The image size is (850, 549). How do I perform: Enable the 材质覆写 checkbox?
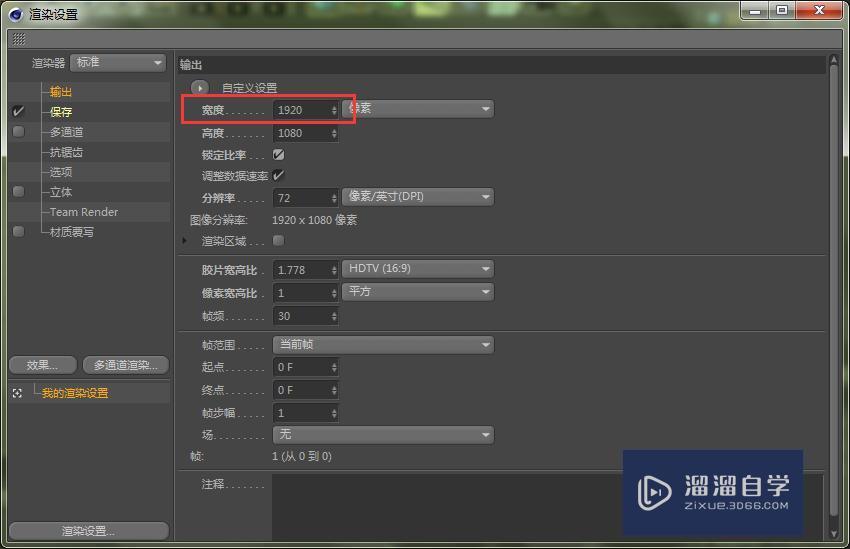18,231
